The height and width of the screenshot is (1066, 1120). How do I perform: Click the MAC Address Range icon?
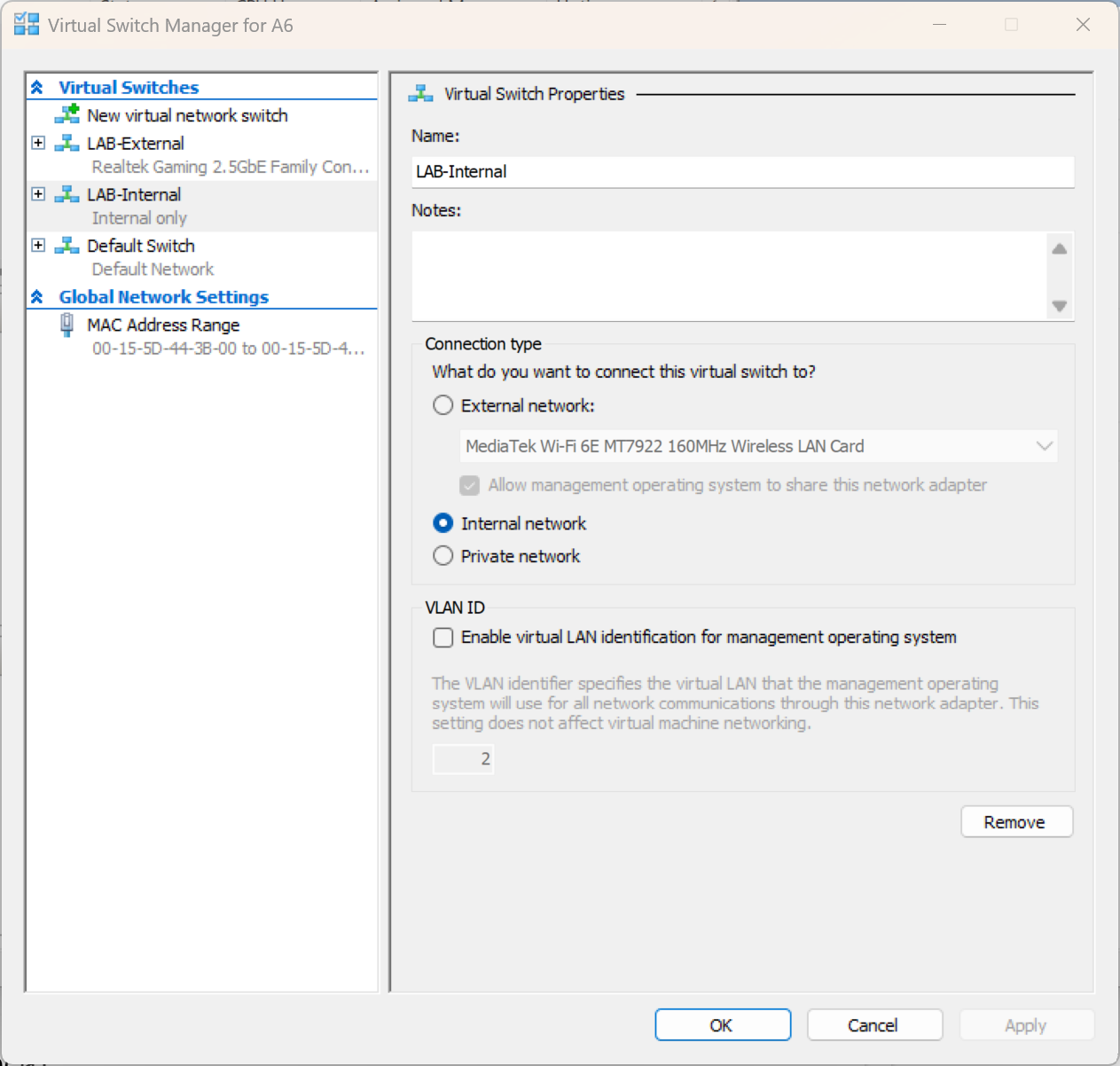point(67,325)
